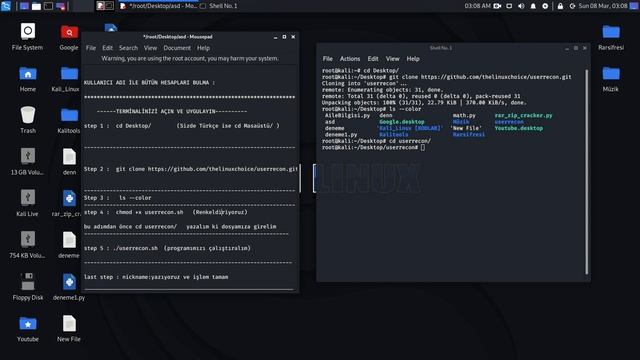Click the display tray icon in the panel

click(509, 6)
